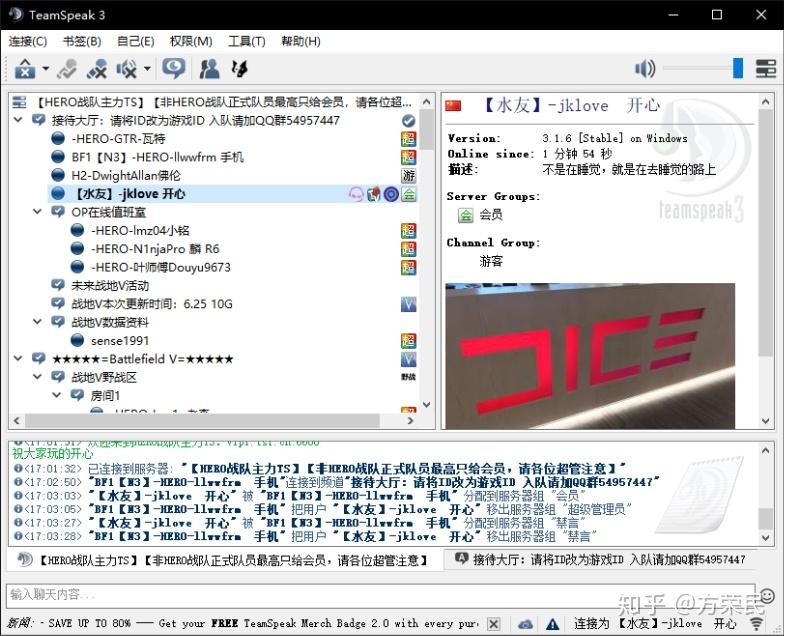Click the 超 badge on -HERO-GTR-瓦特 row
The height and width of the screenshot is (636, 785).
tap(409, 139)
